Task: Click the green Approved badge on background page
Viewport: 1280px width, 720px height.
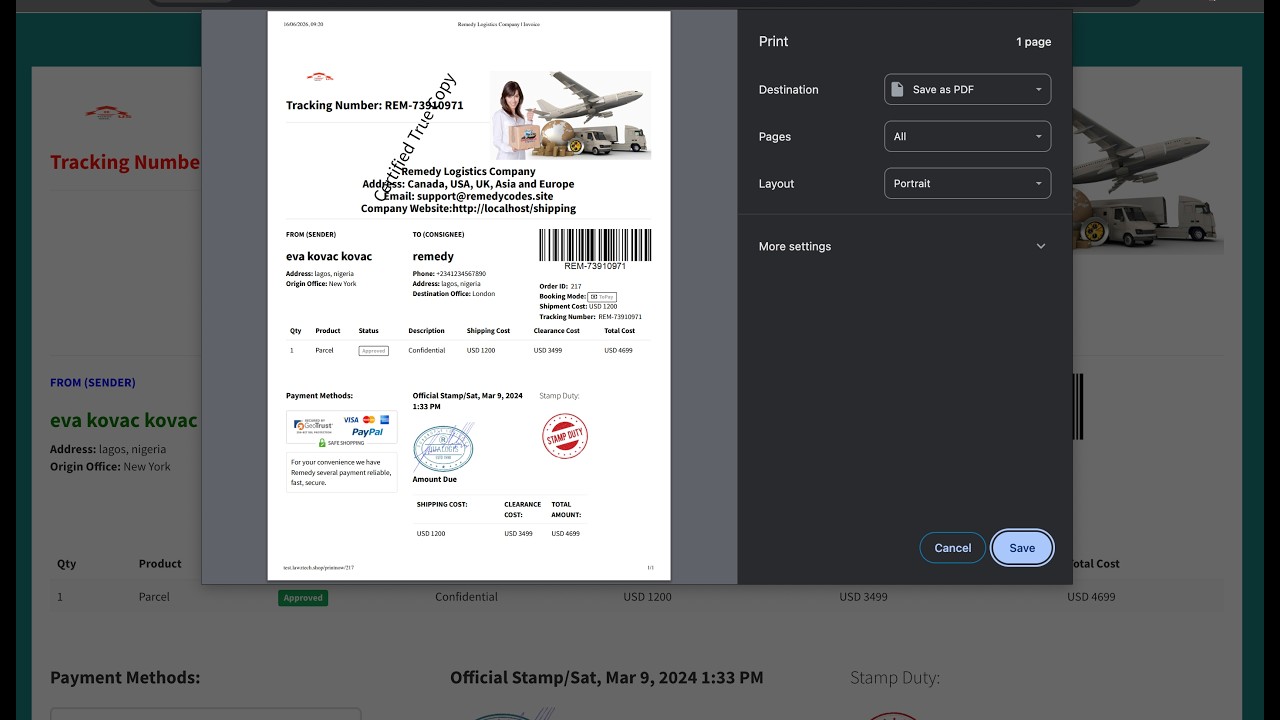Action: pyautogui.click(x=303, y=597)
